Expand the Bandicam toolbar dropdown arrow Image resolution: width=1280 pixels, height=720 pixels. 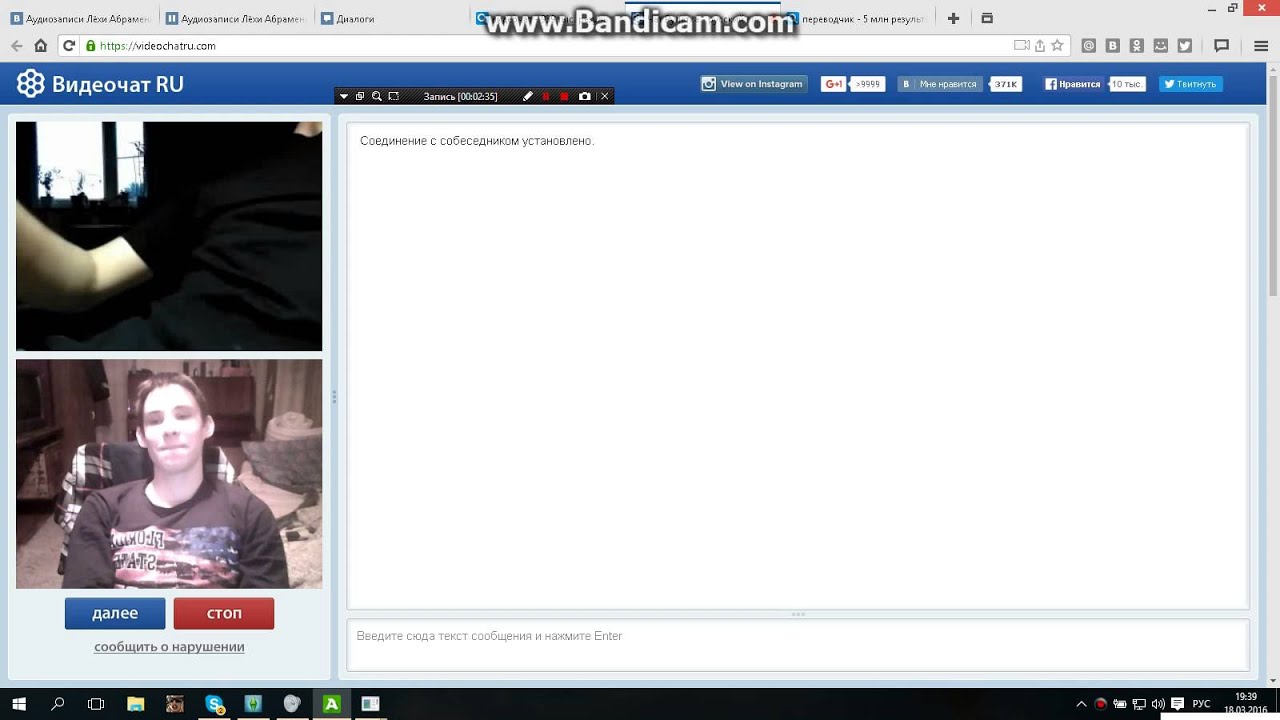pyautogui.click(x=344, y=97)
